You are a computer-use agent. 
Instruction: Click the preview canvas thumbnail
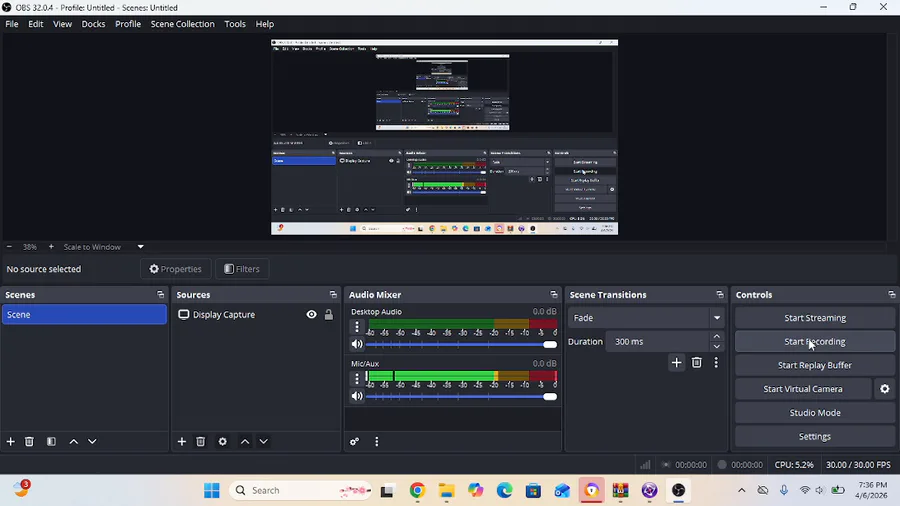click(x=444, y=137)
